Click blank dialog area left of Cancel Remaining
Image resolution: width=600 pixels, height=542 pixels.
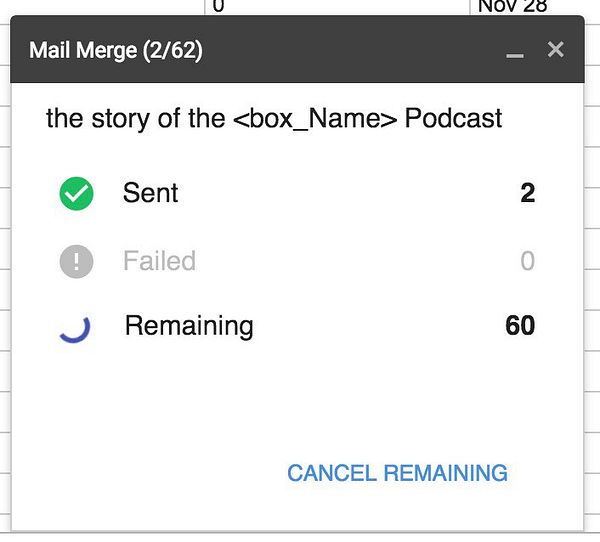[x=150, y=473]
